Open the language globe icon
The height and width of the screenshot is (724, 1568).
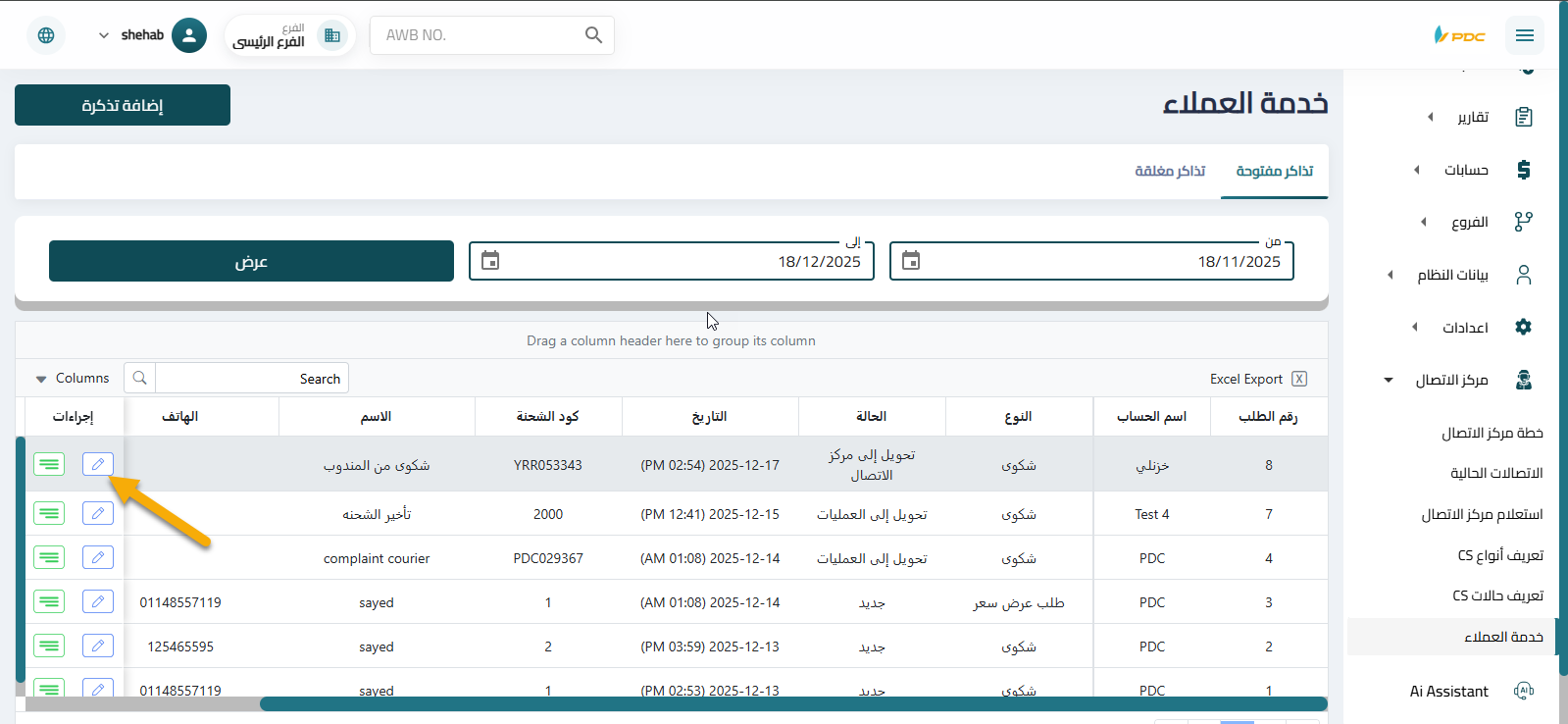click(46, 35)
